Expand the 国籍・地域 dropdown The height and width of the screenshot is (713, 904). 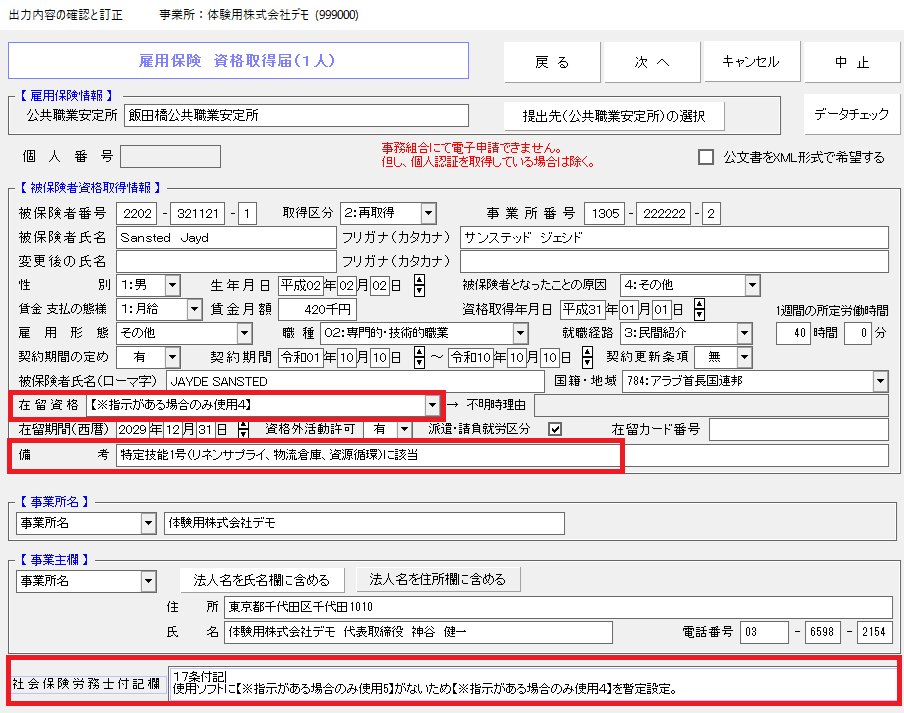(x=880, y=381)
